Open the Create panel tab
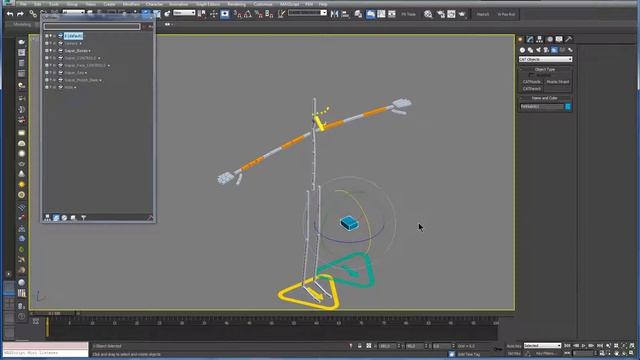Screen dimensions: 640x360 (x=520, y=39)
